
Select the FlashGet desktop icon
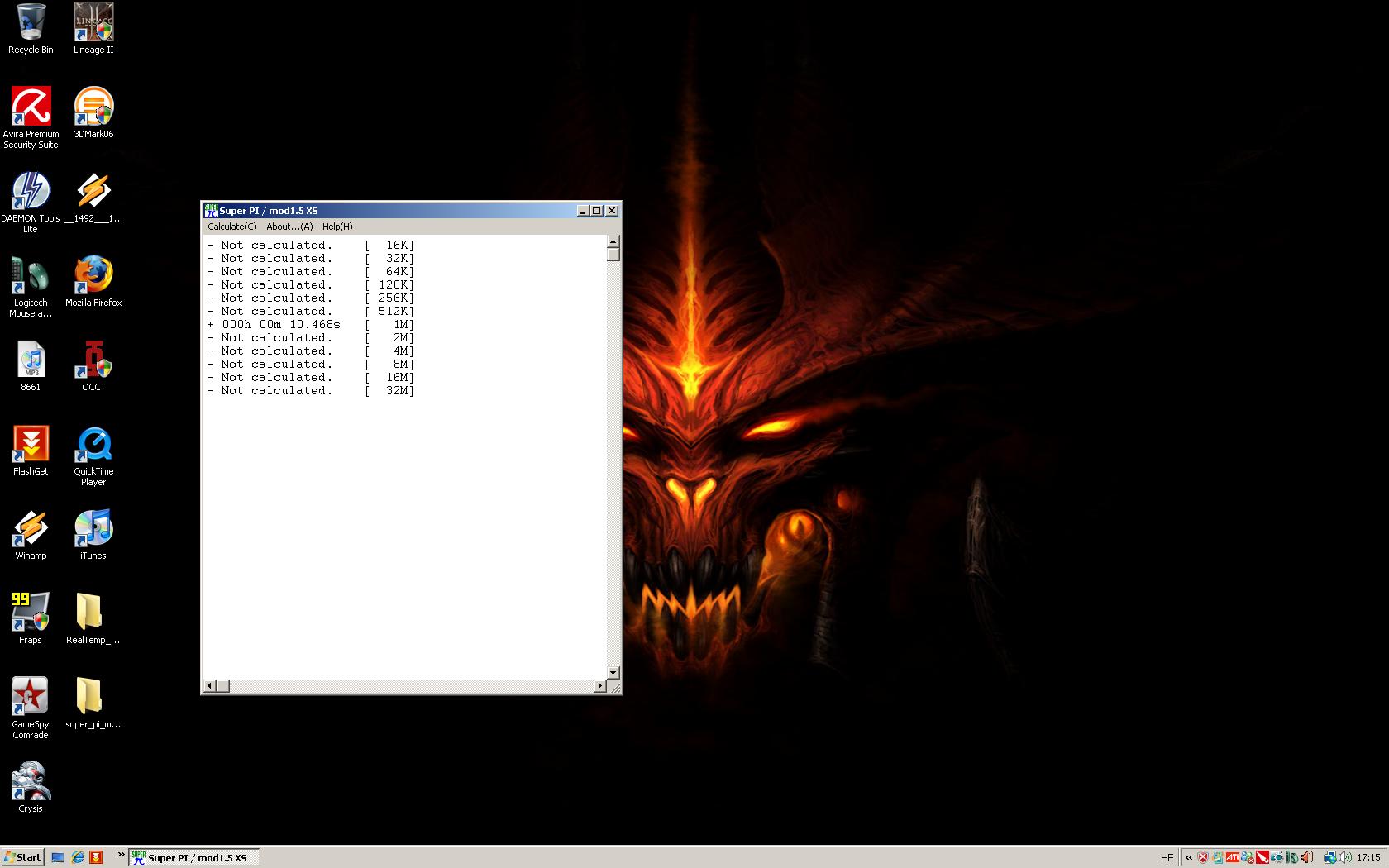tap(31, 451)
